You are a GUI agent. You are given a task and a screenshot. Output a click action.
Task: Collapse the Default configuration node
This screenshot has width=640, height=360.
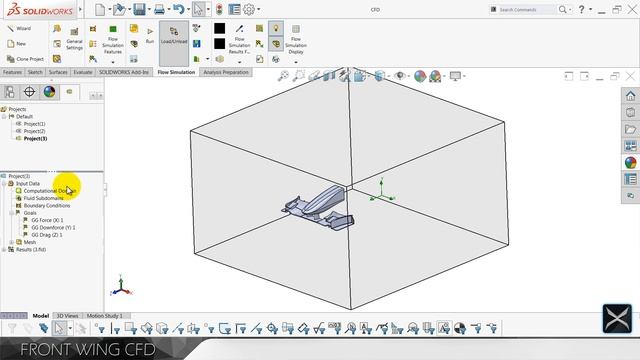(x=4, y=117)
